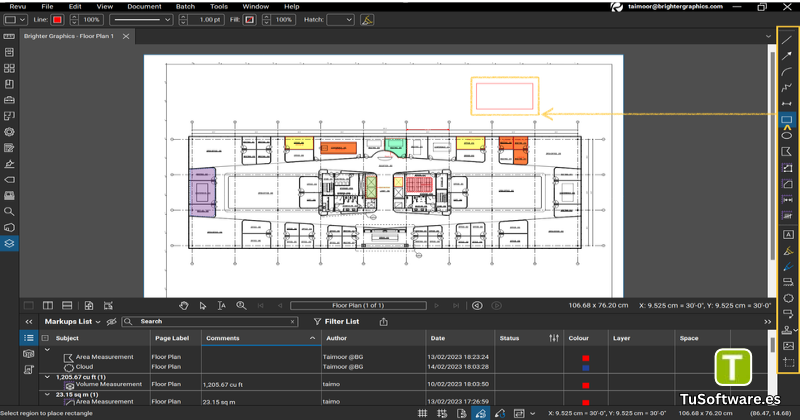800x420 pixels.
Task: Select the Line tool in right toolbar
Action: [x=787, y=40]
